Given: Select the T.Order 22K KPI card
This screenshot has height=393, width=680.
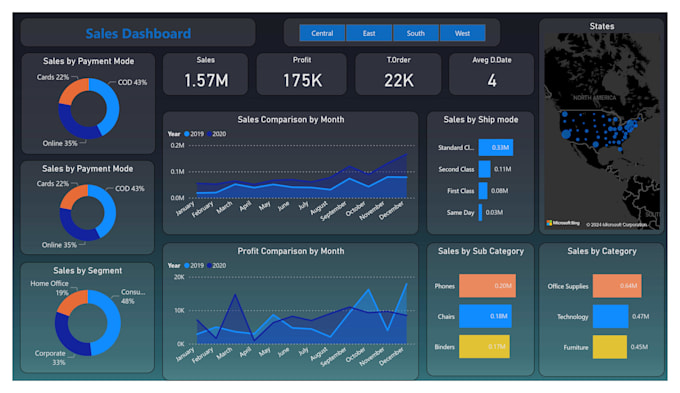Looking at the screenshot, I should pyautogui.click(x=399, y=74).
